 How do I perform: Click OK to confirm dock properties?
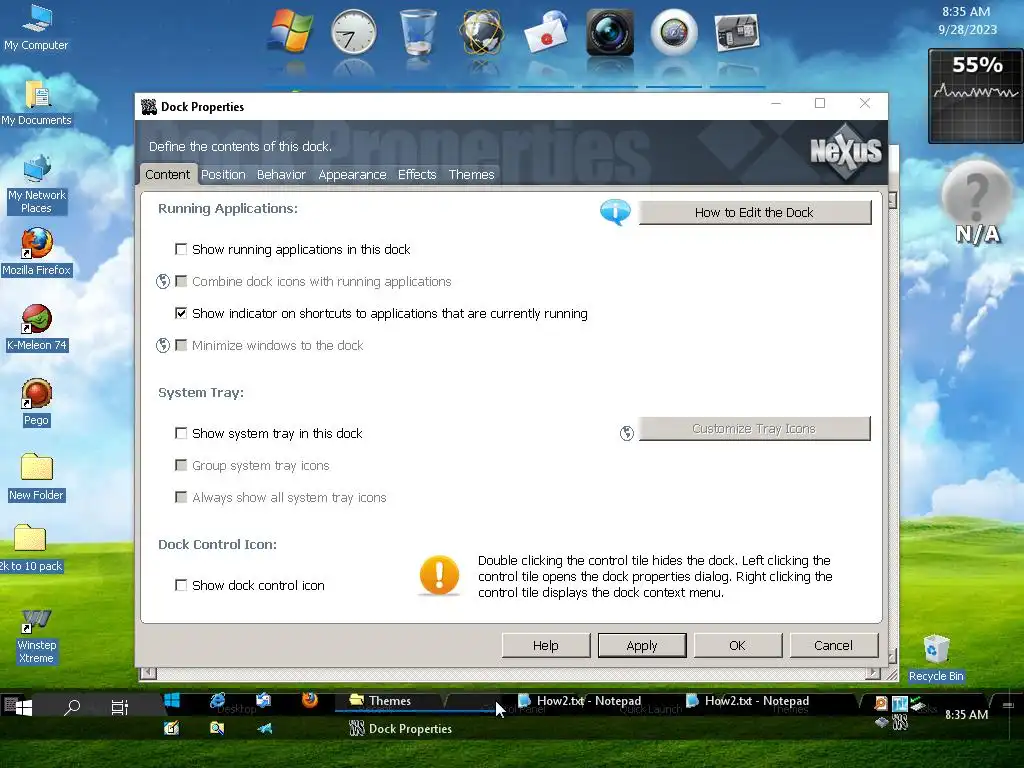pyautogui.click(x=737, y=645)
